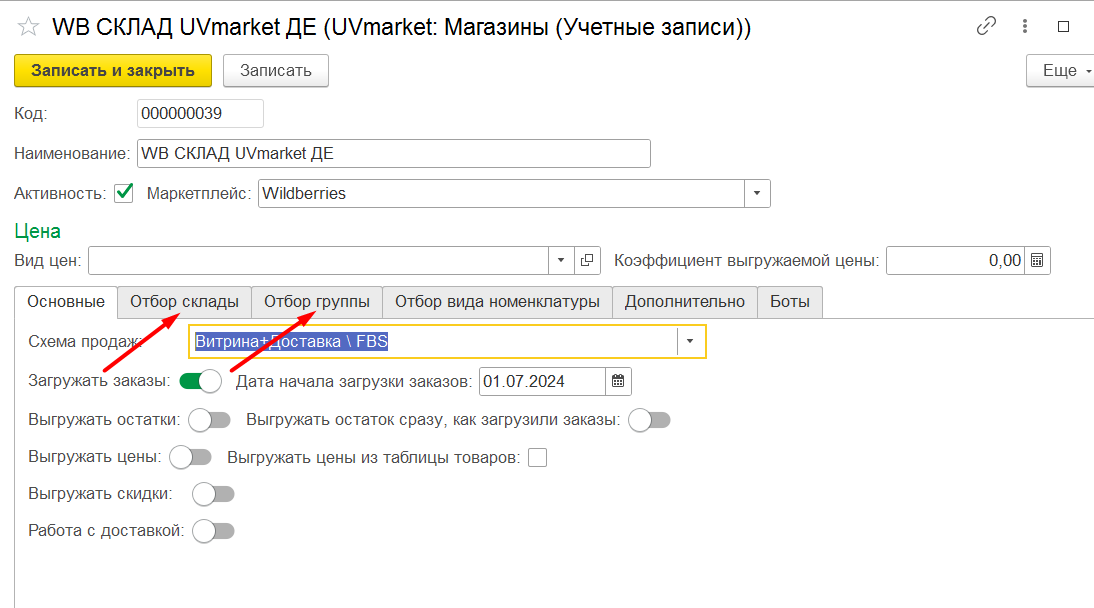This screenshot has width=1094, height=608.
Task: Click the Записать button
Action: pos(276,71)
